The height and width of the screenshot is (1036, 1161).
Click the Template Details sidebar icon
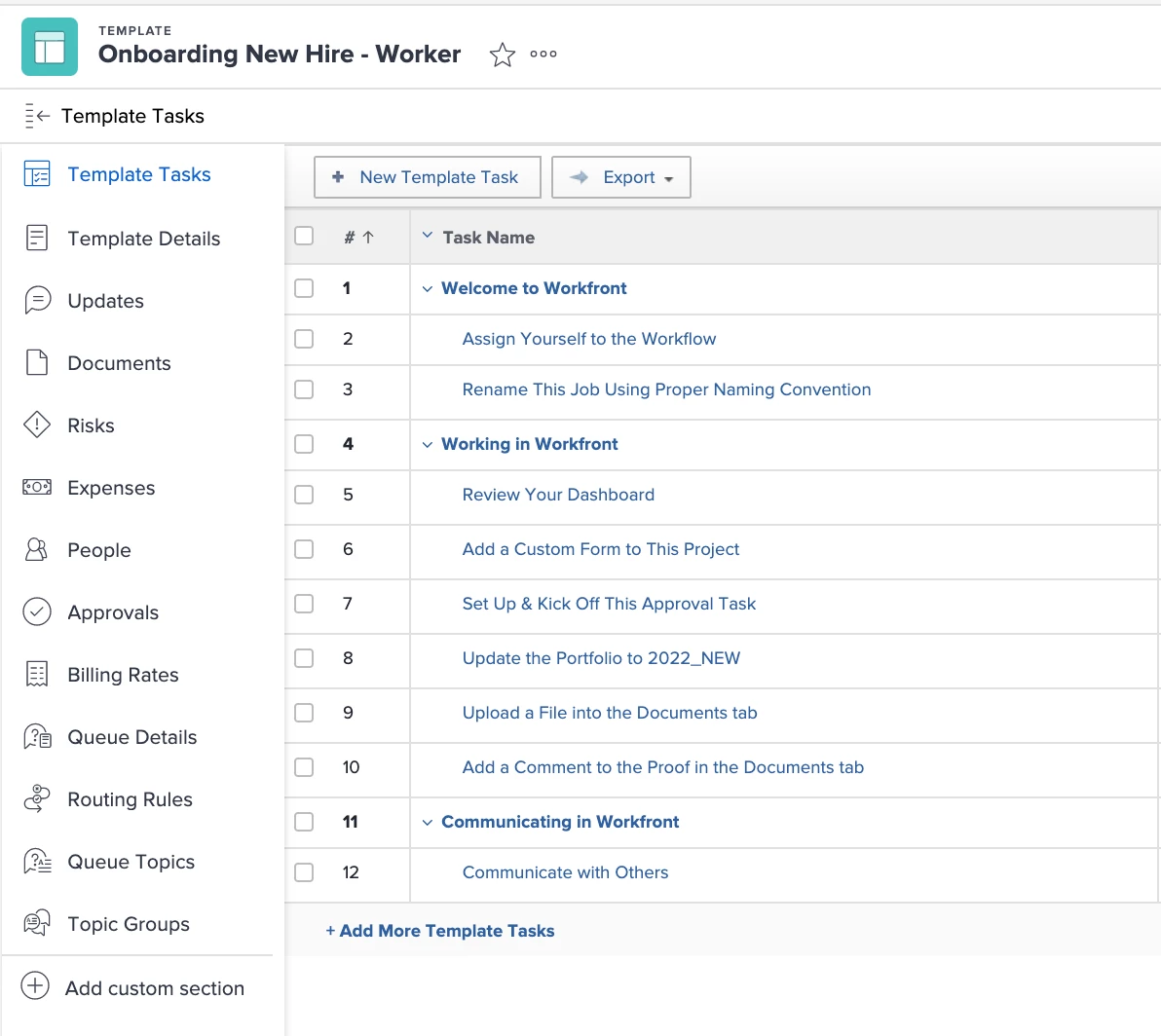pyautogui.click(x=37, y=239)
